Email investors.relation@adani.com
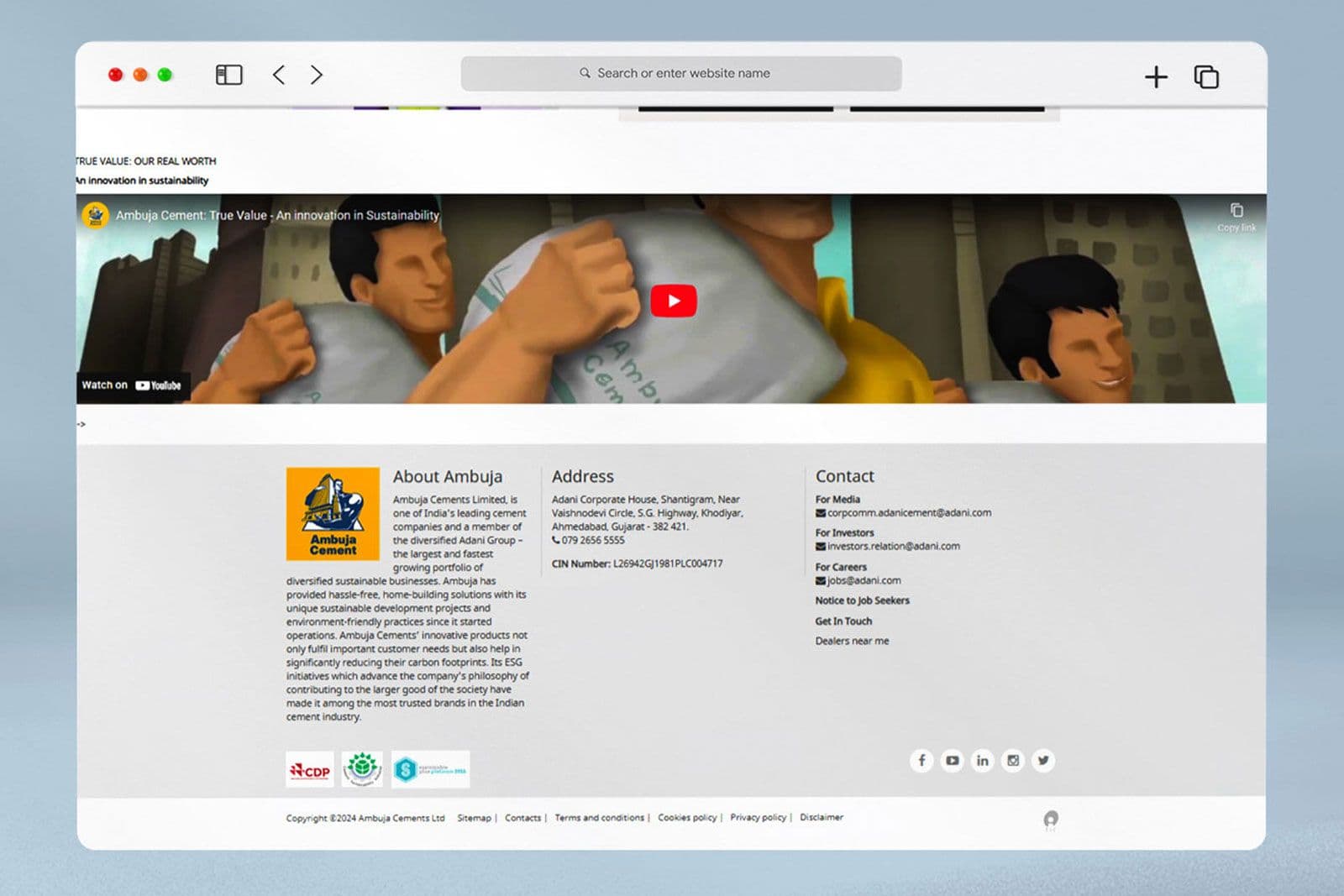Image resolution: width=1344 pixels, height=896 pixels. [893, 546]
